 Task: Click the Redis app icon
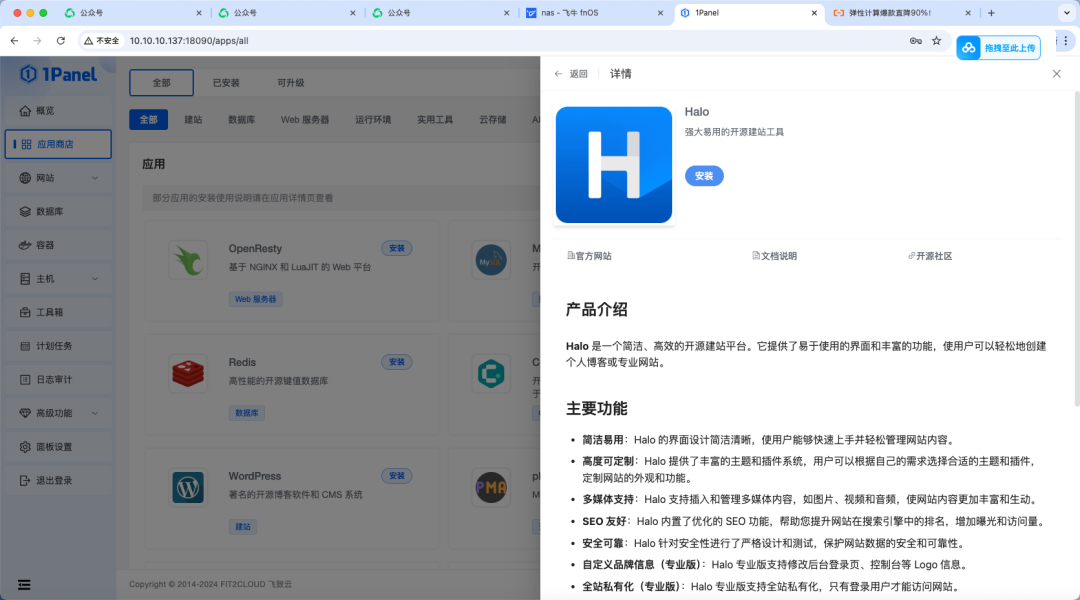pos(188,373)
